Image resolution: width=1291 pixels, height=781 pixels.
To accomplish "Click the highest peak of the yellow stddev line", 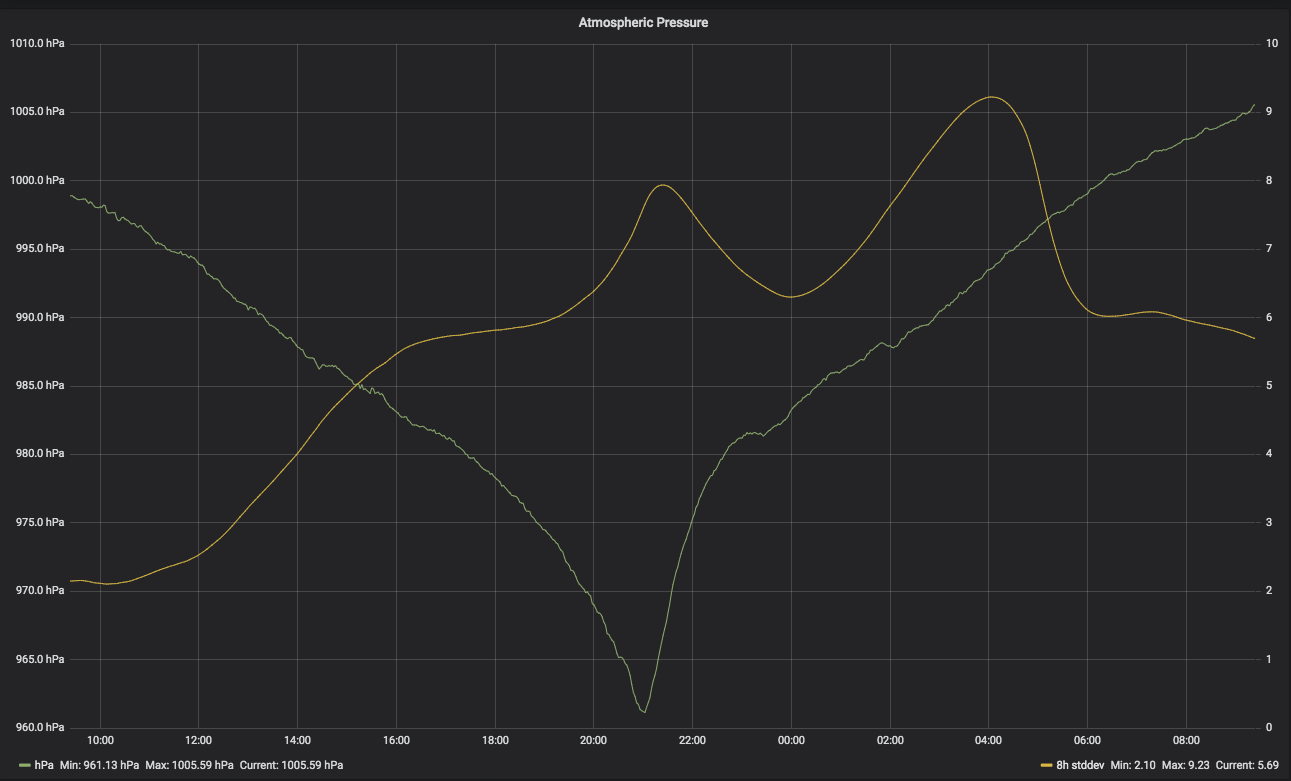I will click(x=990, y=97).
